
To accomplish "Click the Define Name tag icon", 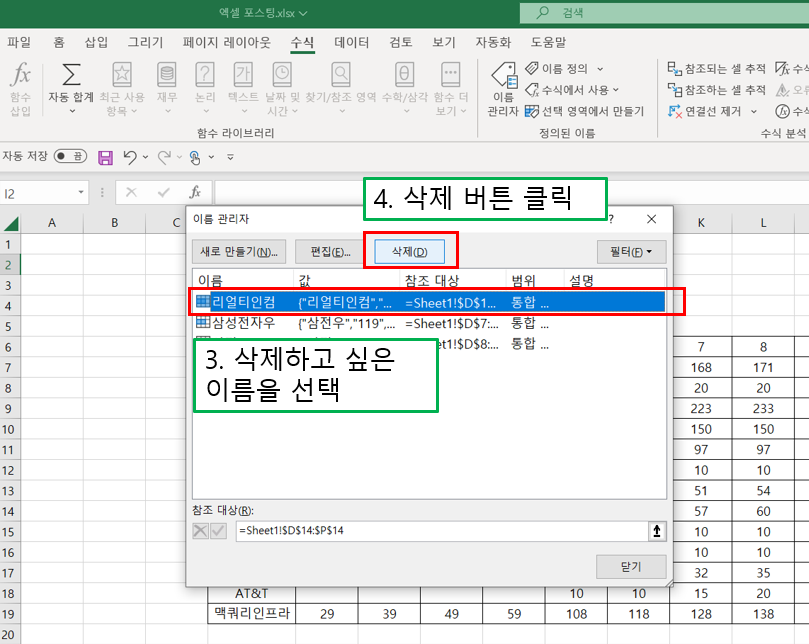I will click(531, 68).
